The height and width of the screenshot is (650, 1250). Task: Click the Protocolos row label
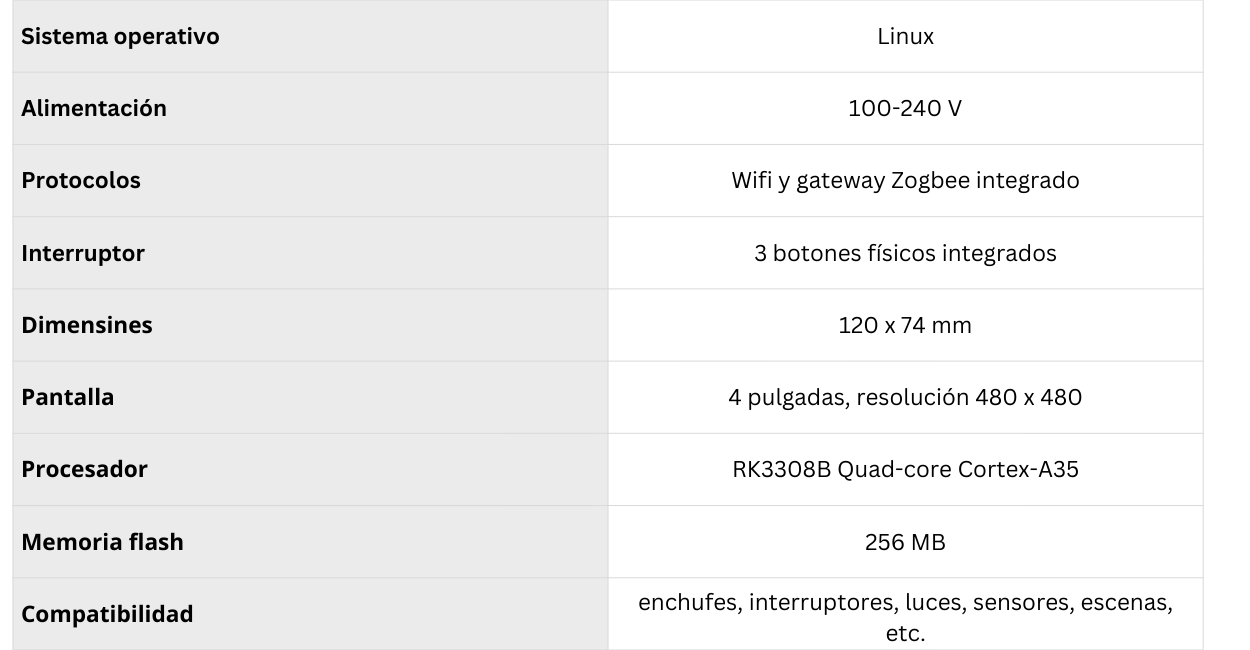81,181
